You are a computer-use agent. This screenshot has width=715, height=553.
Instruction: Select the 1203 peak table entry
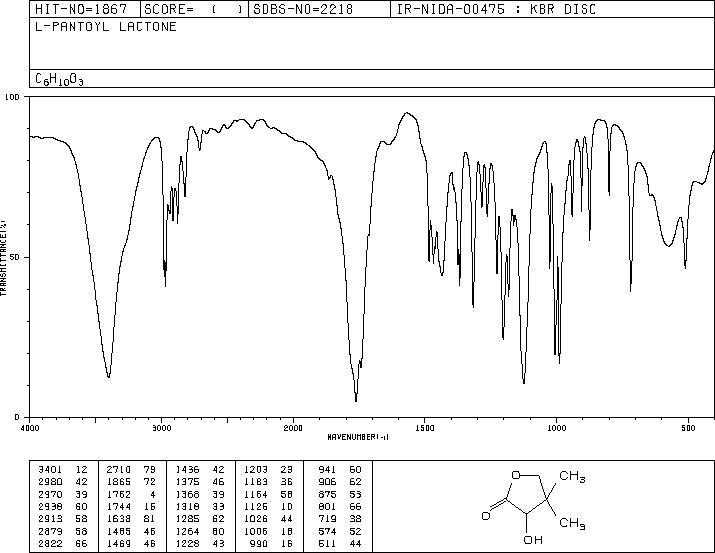point(269,470)
